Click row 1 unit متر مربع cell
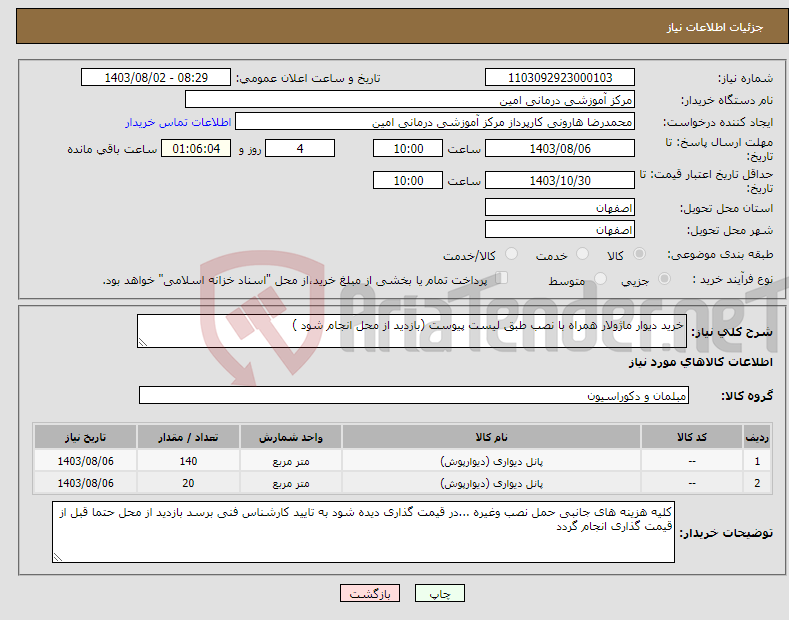Viewport: 789px width, 620px height. (x=291, y=461)
